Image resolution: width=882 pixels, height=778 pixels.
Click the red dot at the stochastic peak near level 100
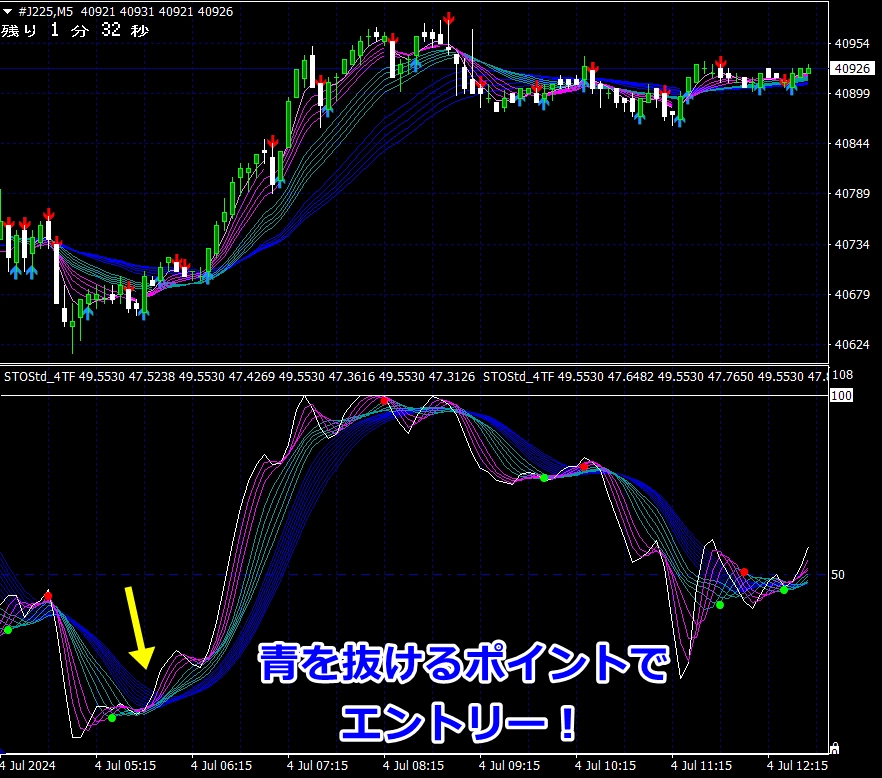(x=384, y=401)
